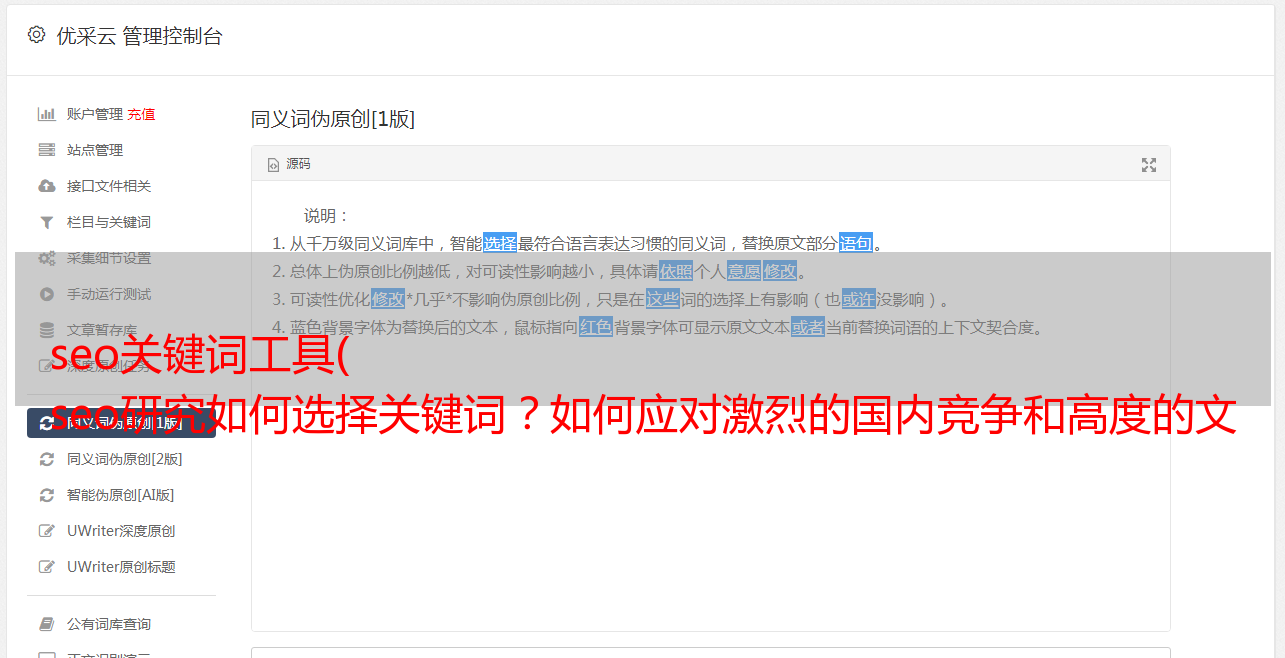Click the 手动运行测试 play icon
Image resolution: width=1285 pixels, height=658 pixels.
pyautogui.click(x=47, y=294)
